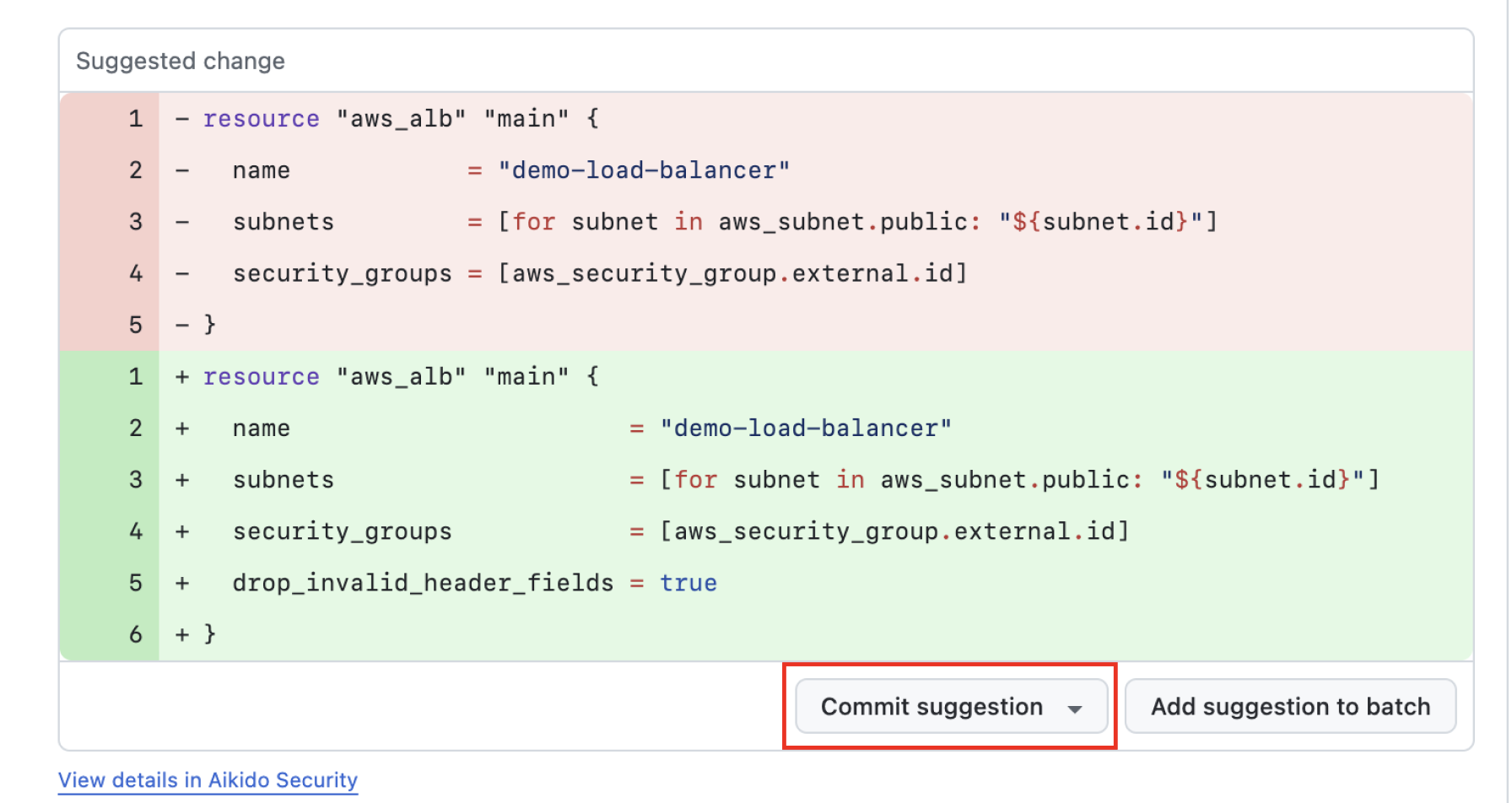
Task: Click removed line with name = "demo-load-balancer"
Action: (766, 170)
